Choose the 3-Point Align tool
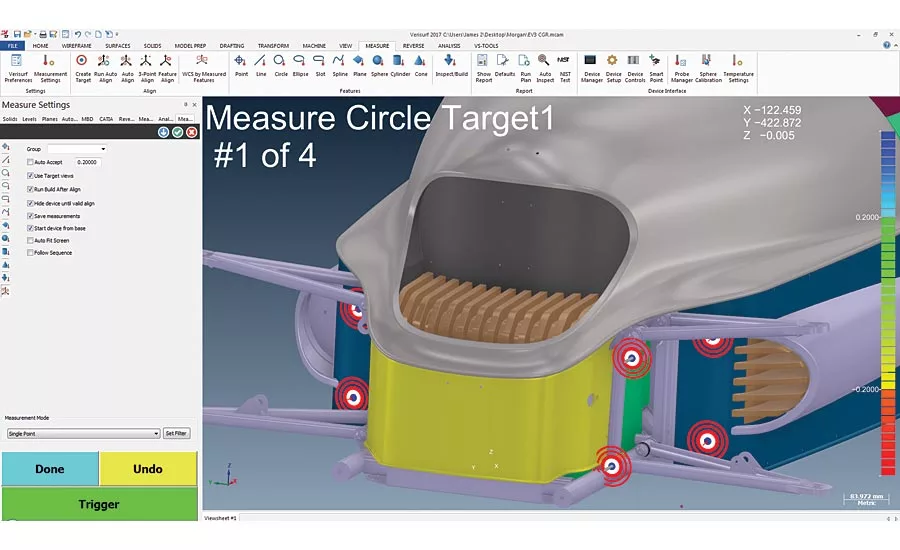Viewport: 900px width, 550px height. (x=147, y=69)
